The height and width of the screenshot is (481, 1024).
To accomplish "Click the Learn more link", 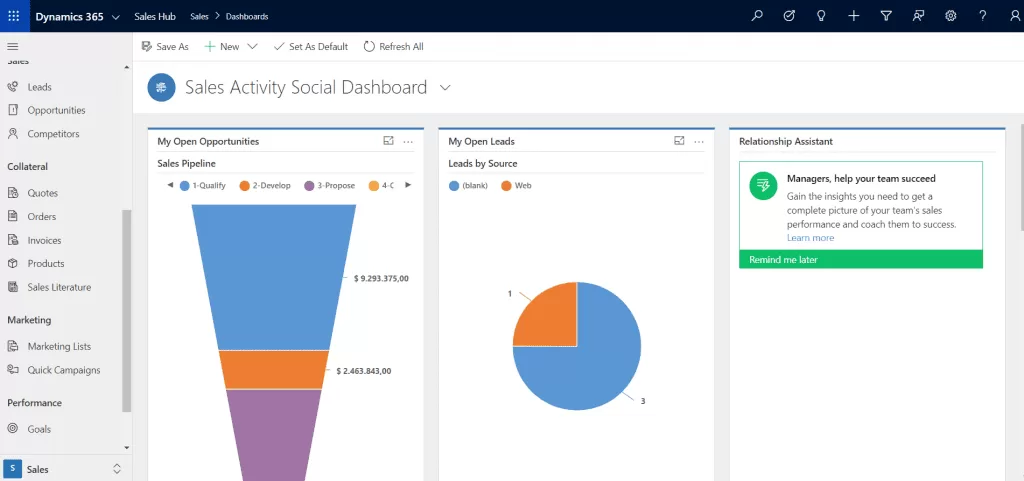I will pos(810,238).
